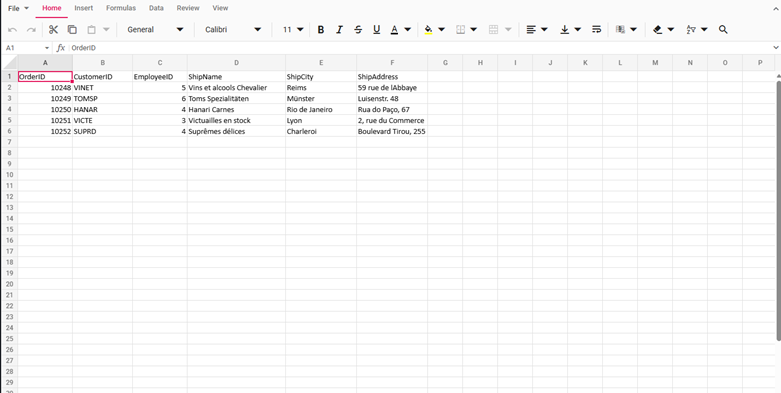The width and height of the screenshot is (781, 393).
Task: Select column D header
Action: [x=236, y=63]
